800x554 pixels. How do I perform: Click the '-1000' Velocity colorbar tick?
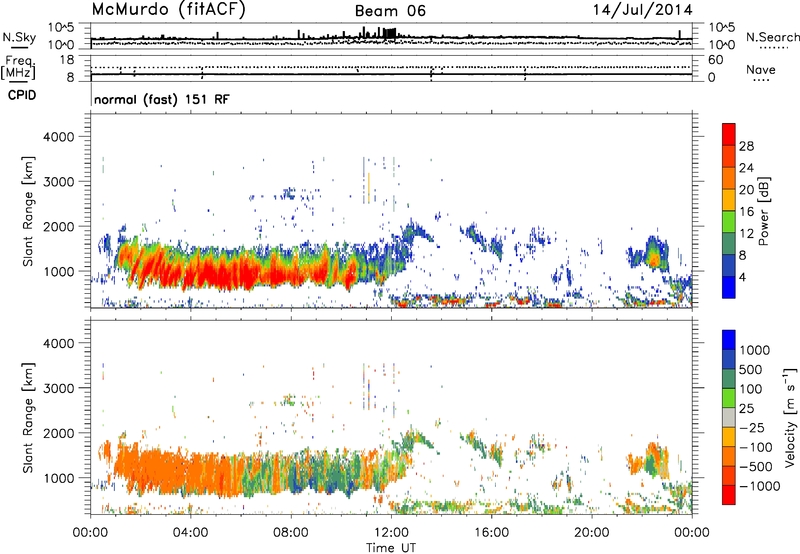(x=759, y=486)
